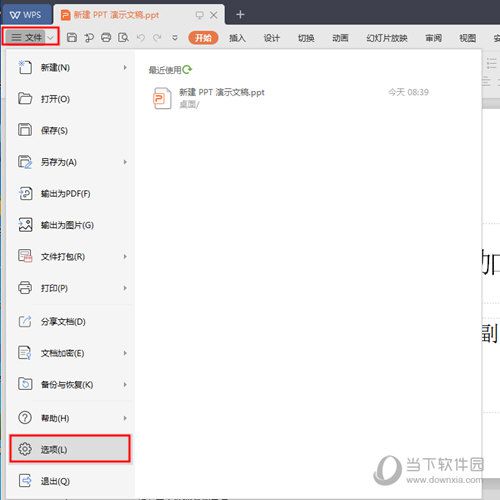Viewport: 500px width, 500px height.
Task: Select 分享文档(D) menu entry
Action: [x=70, y=321]
